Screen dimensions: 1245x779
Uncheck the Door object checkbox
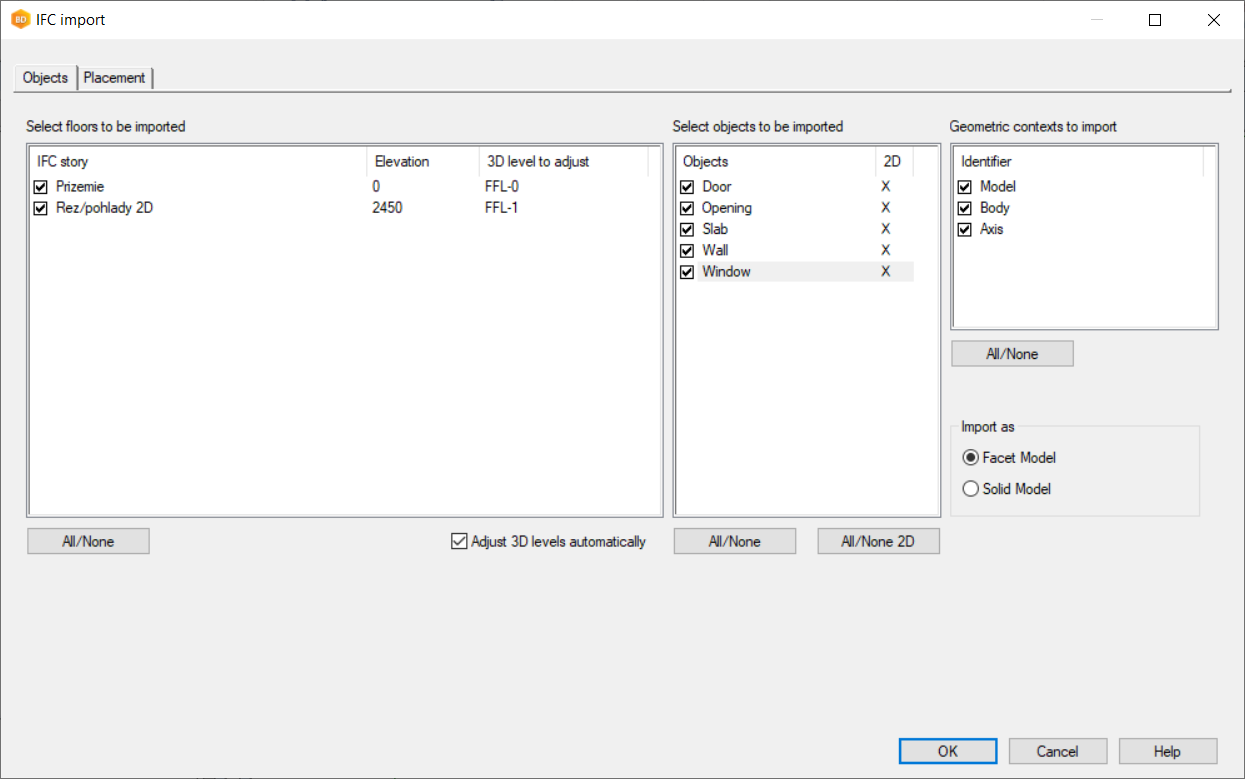[687, 187]
